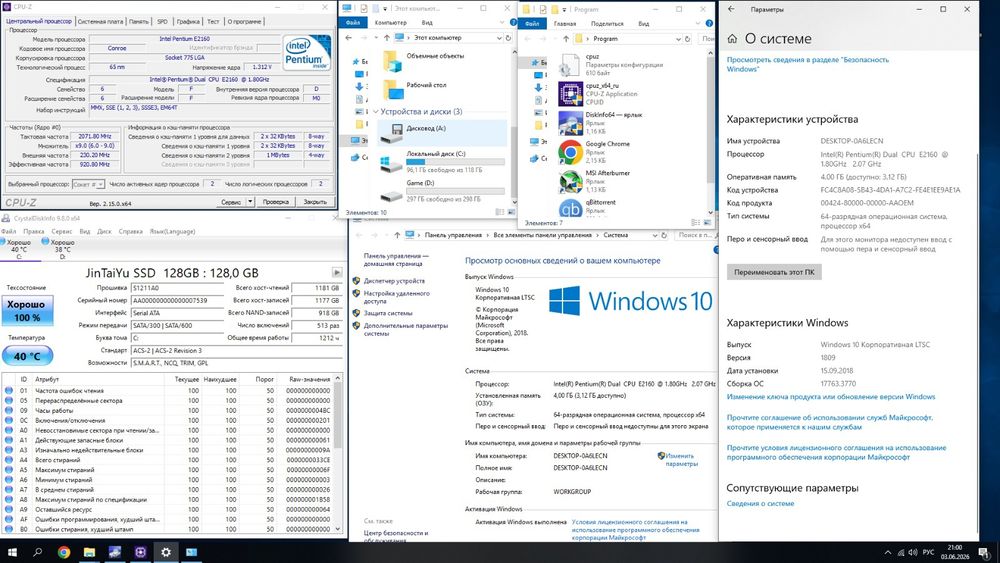
Task: Click the 40 °C temperature indicator
Action: click(x=27, y=356)
